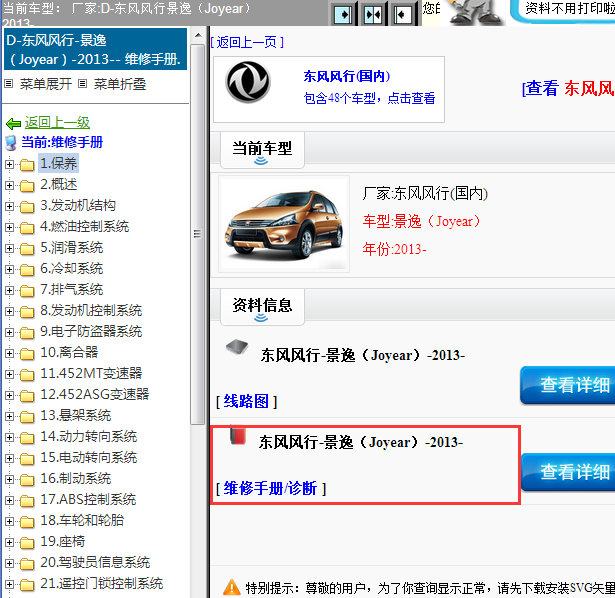Click the folder icon of 16.制动系统
Screen dimensions: 615x598
coord(27,480)
